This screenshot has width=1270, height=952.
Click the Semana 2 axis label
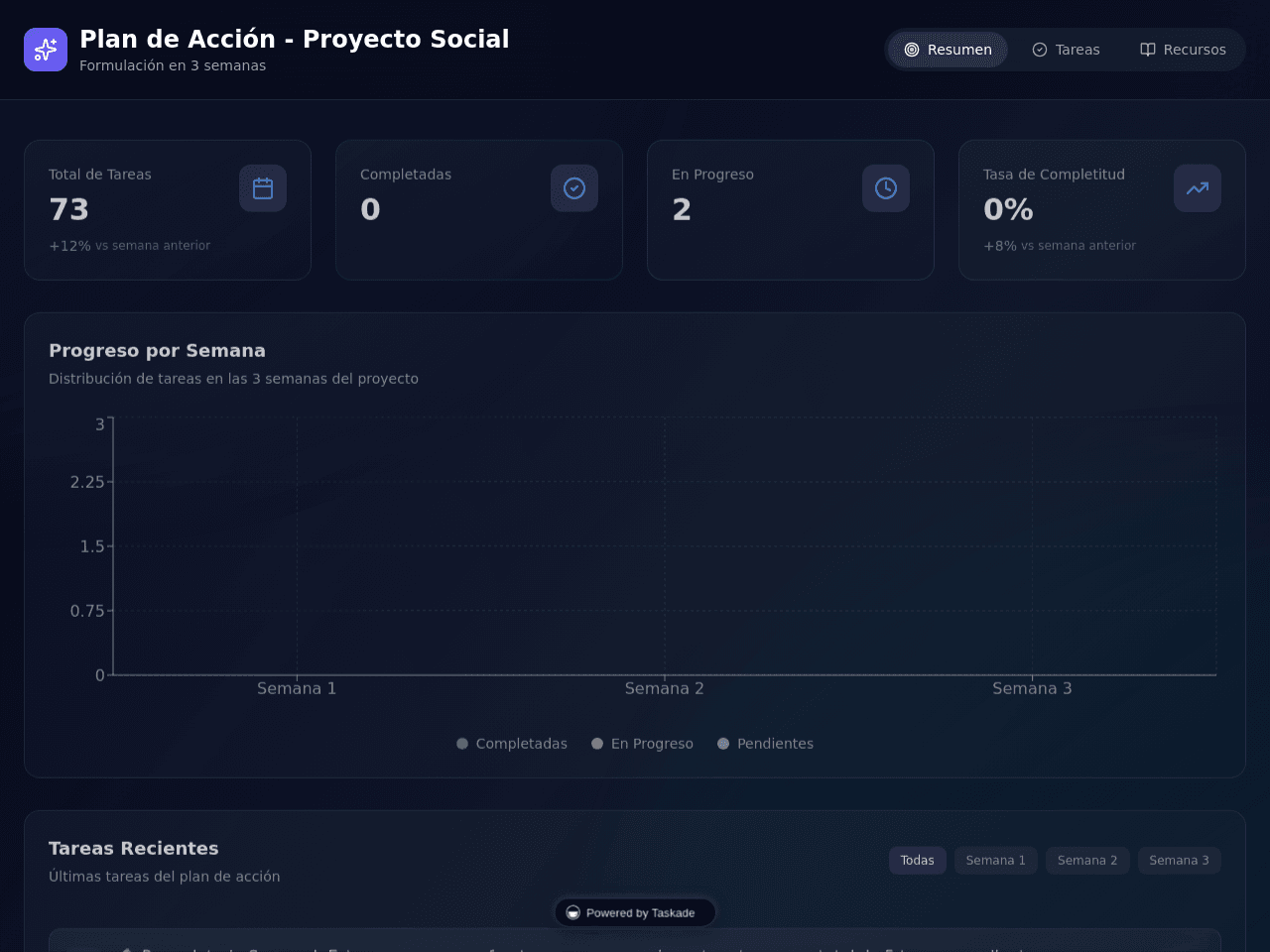(x=665, y=688)
